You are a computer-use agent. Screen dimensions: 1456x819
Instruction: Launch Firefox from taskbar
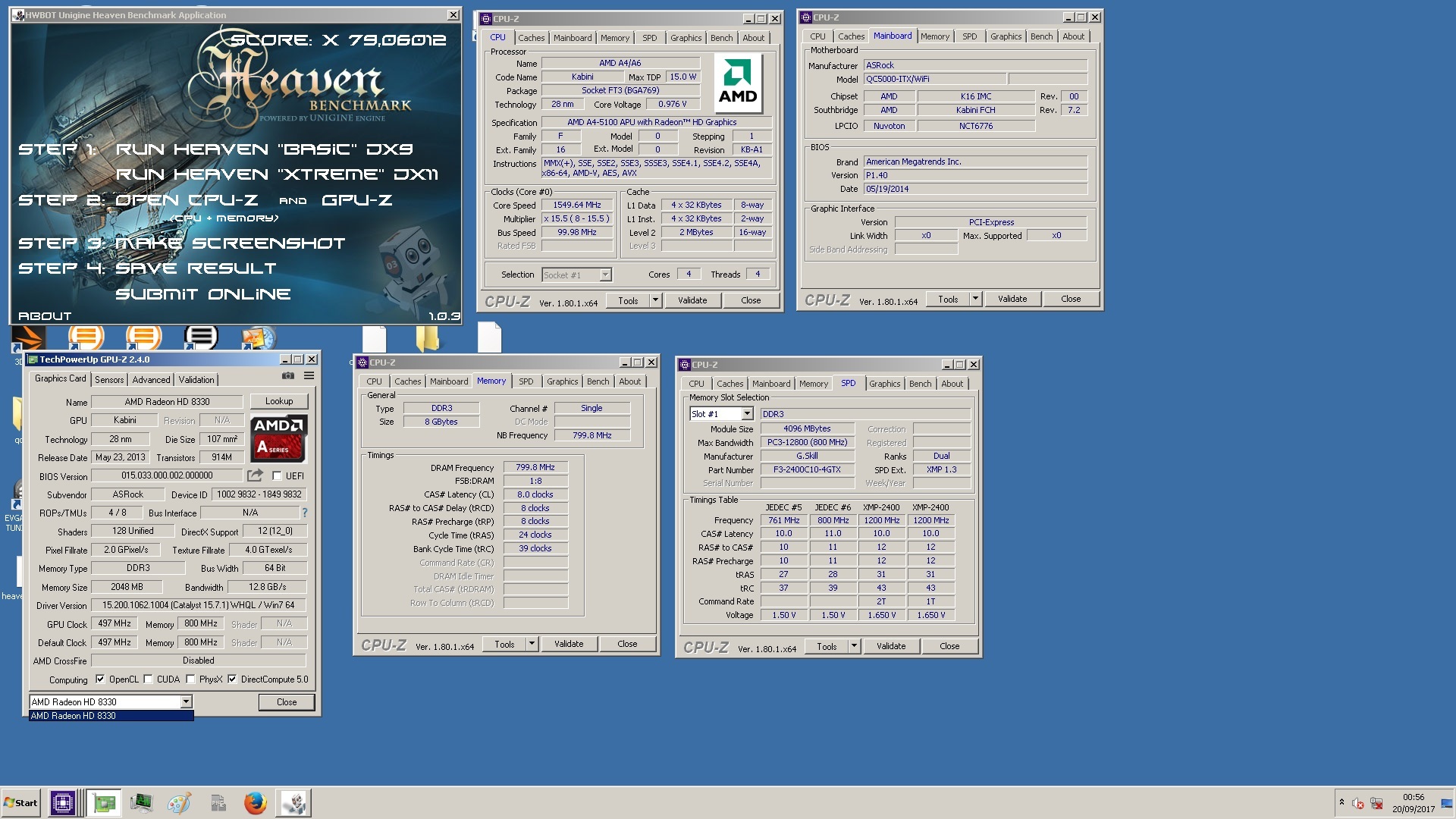[256, 803]
